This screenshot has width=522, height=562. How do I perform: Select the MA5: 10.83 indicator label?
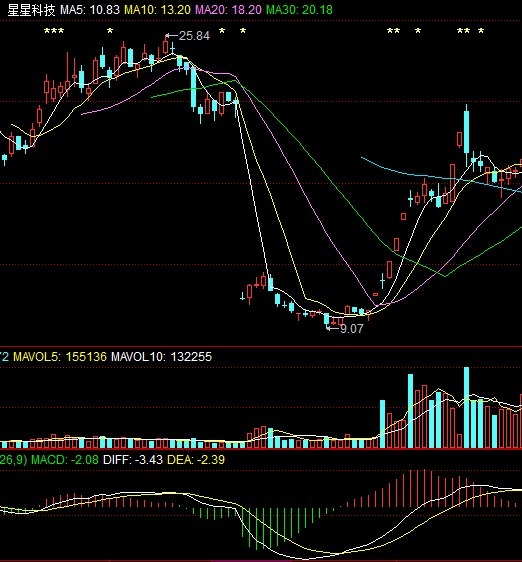pyautogui.click(x=90, y=10)
